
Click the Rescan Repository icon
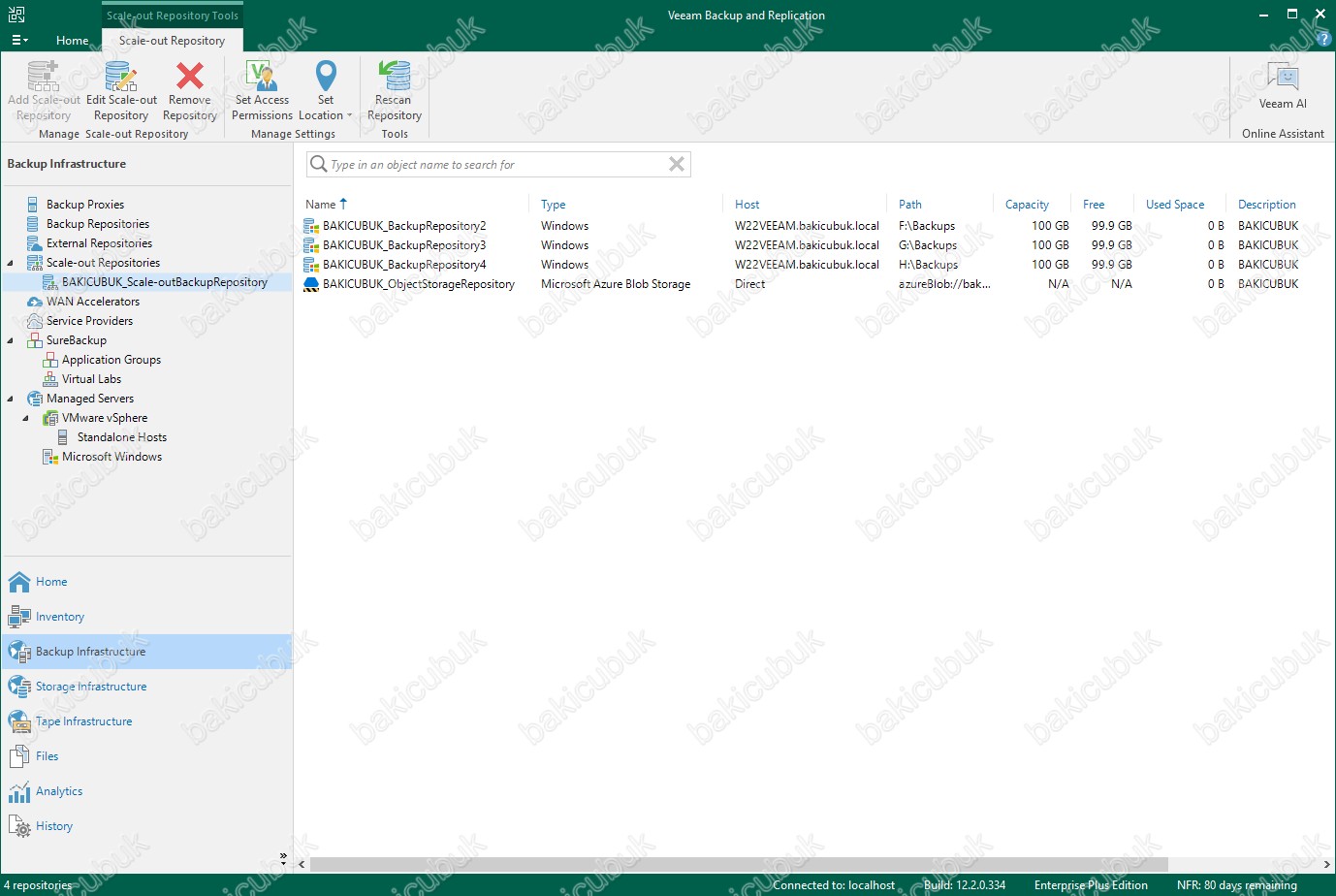tap(395, 77)
